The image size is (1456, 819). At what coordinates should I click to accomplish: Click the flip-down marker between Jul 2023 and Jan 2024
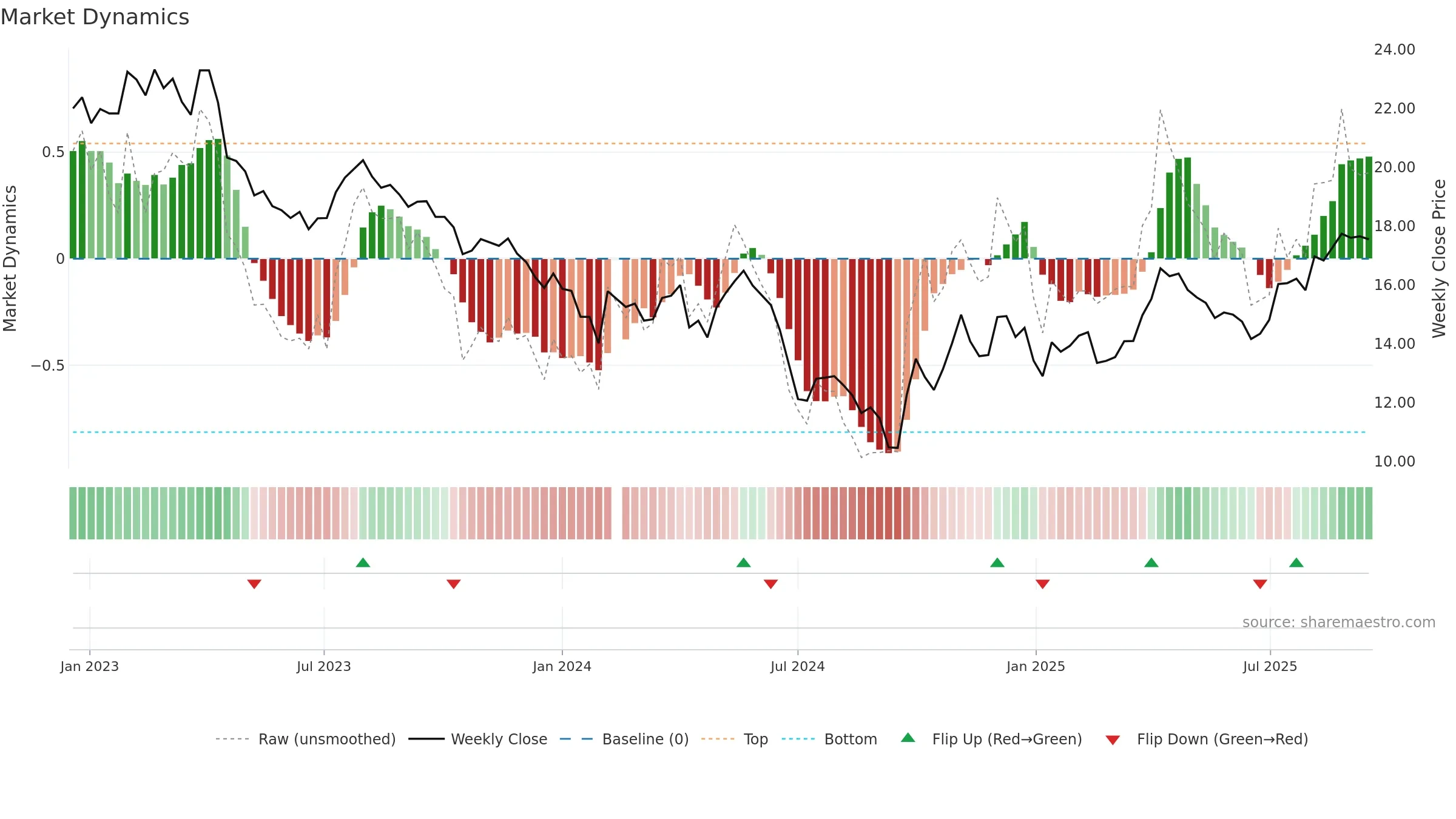tap(454, 584)
